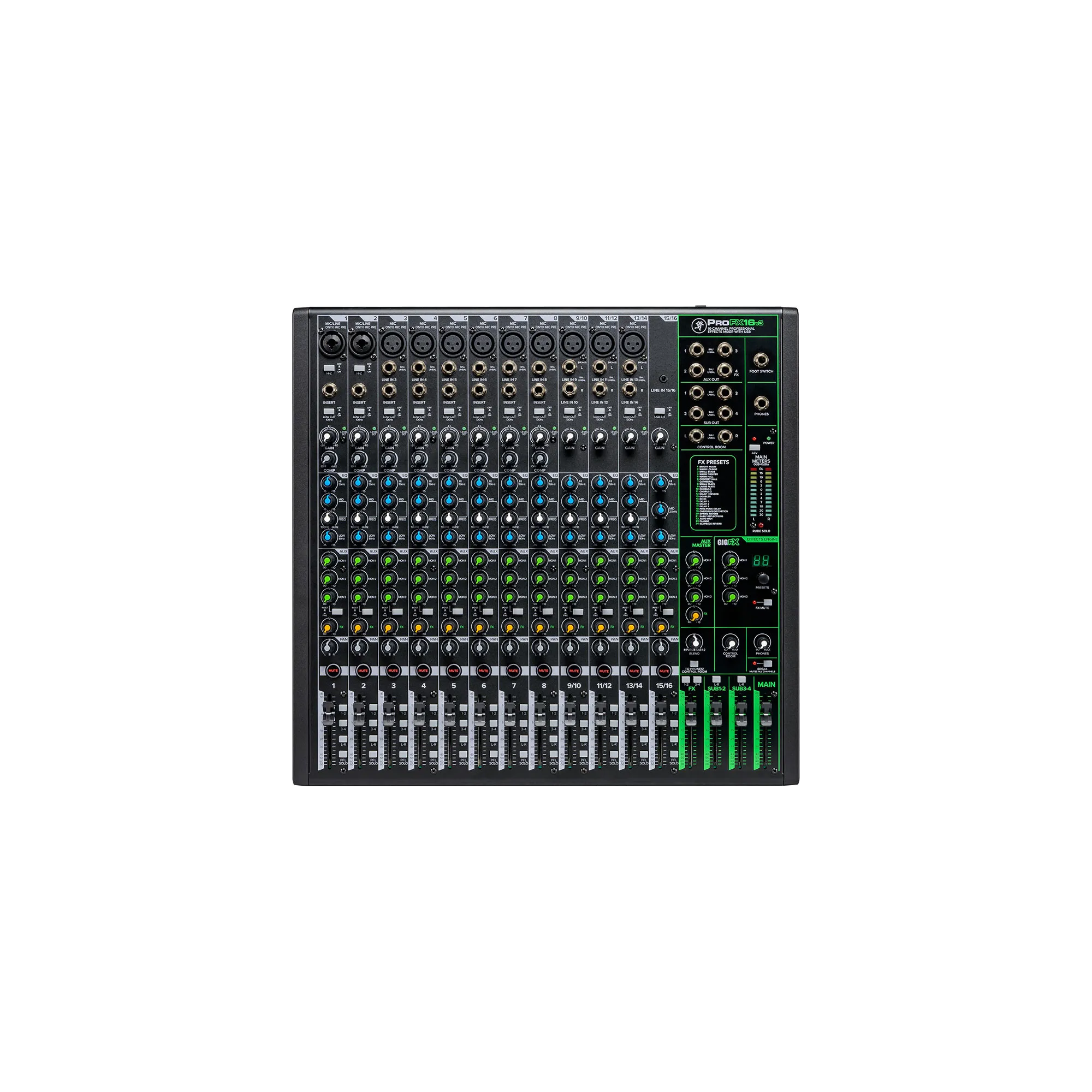This screenshot has height=1092, width=1092.
Task: Engage the BREAK switch that mutes all channels
Action: click(x=767, y=663)
